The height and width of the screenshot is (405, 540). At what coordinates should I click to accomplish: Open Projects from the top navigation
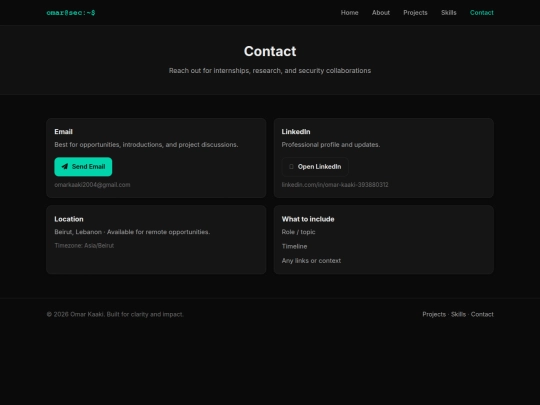coord(415,13)
